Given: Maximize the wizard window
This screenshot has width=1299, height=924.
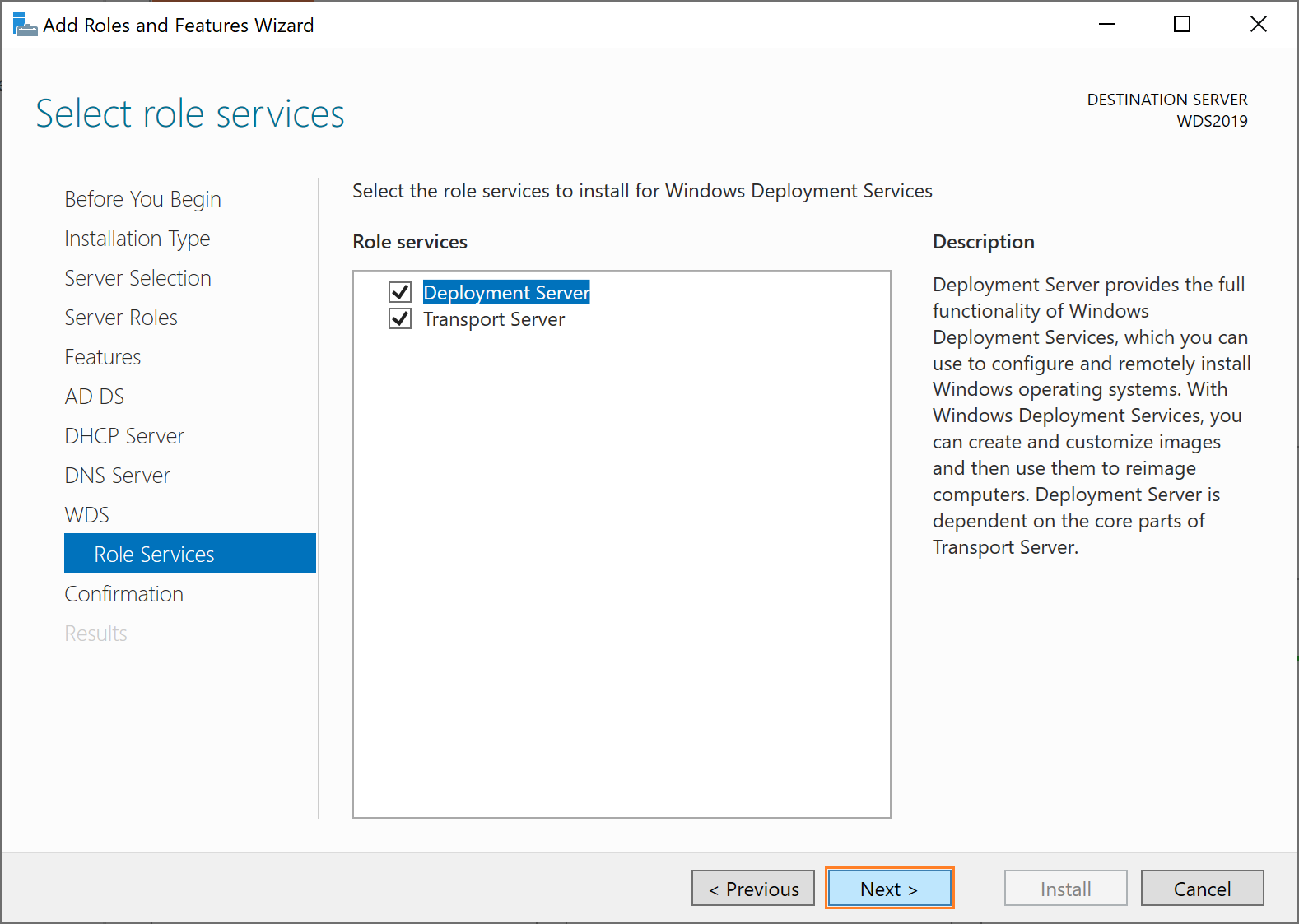Looking at the screenshot, I should click(1182, 25).
